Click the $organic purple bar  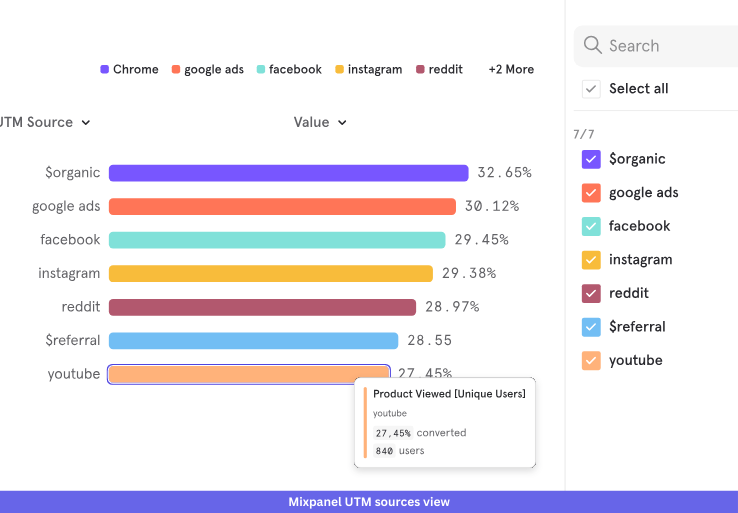click(x=288, y=173)
